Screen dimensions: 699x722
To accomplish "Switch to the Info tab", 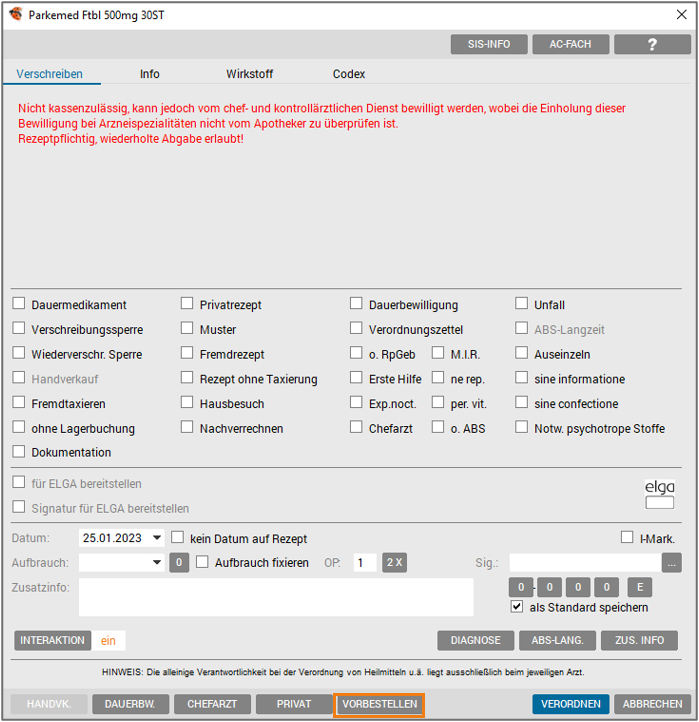I will coord(150,74).
